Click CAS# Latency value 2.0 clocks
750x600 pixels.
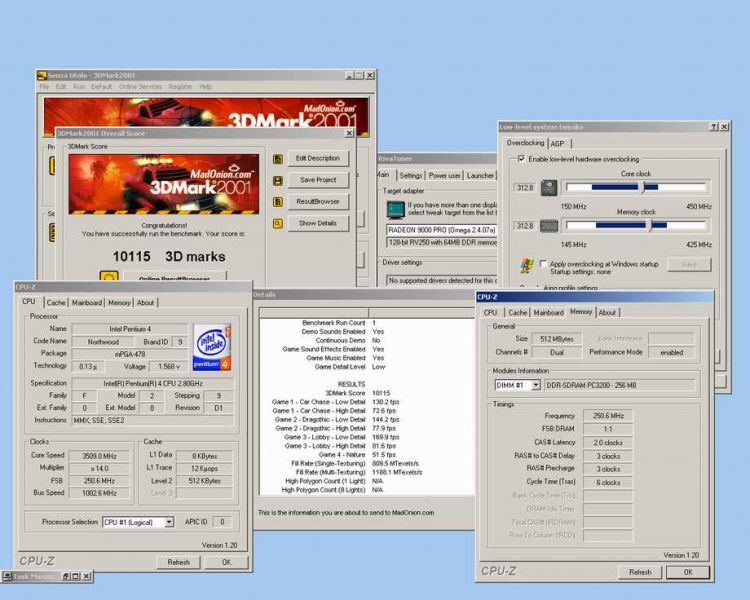[x=607, y=443]
